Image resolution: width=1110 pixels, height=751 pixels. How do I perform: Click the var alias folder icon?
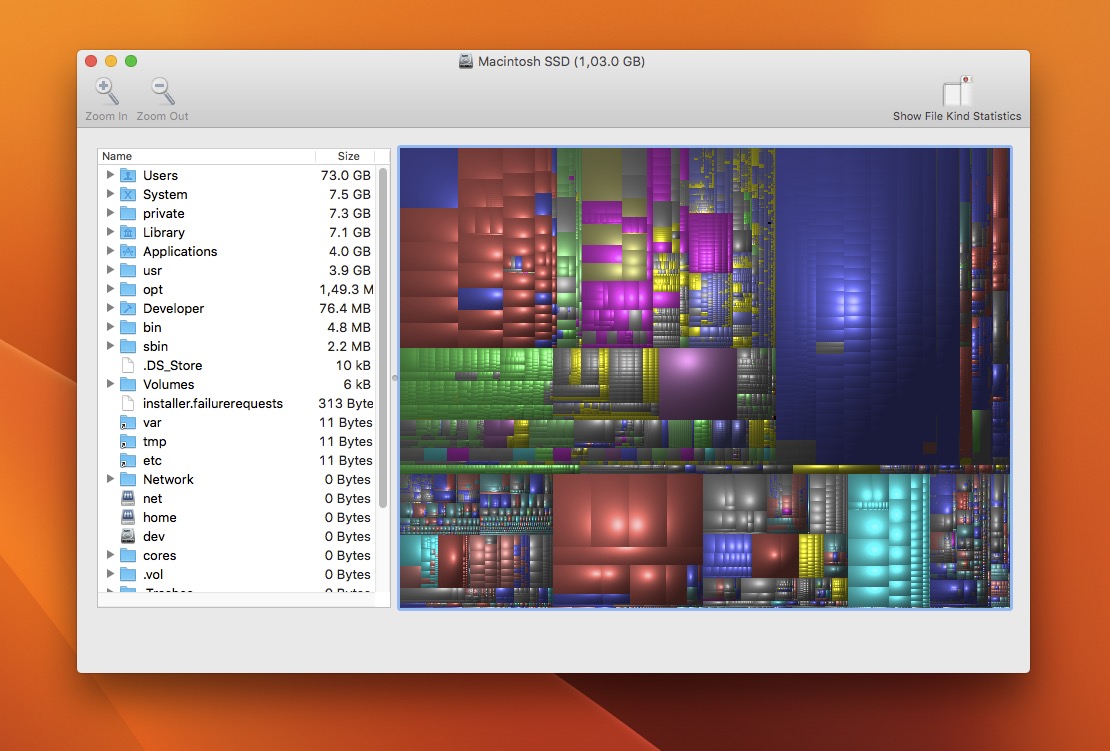click(127, 423)
